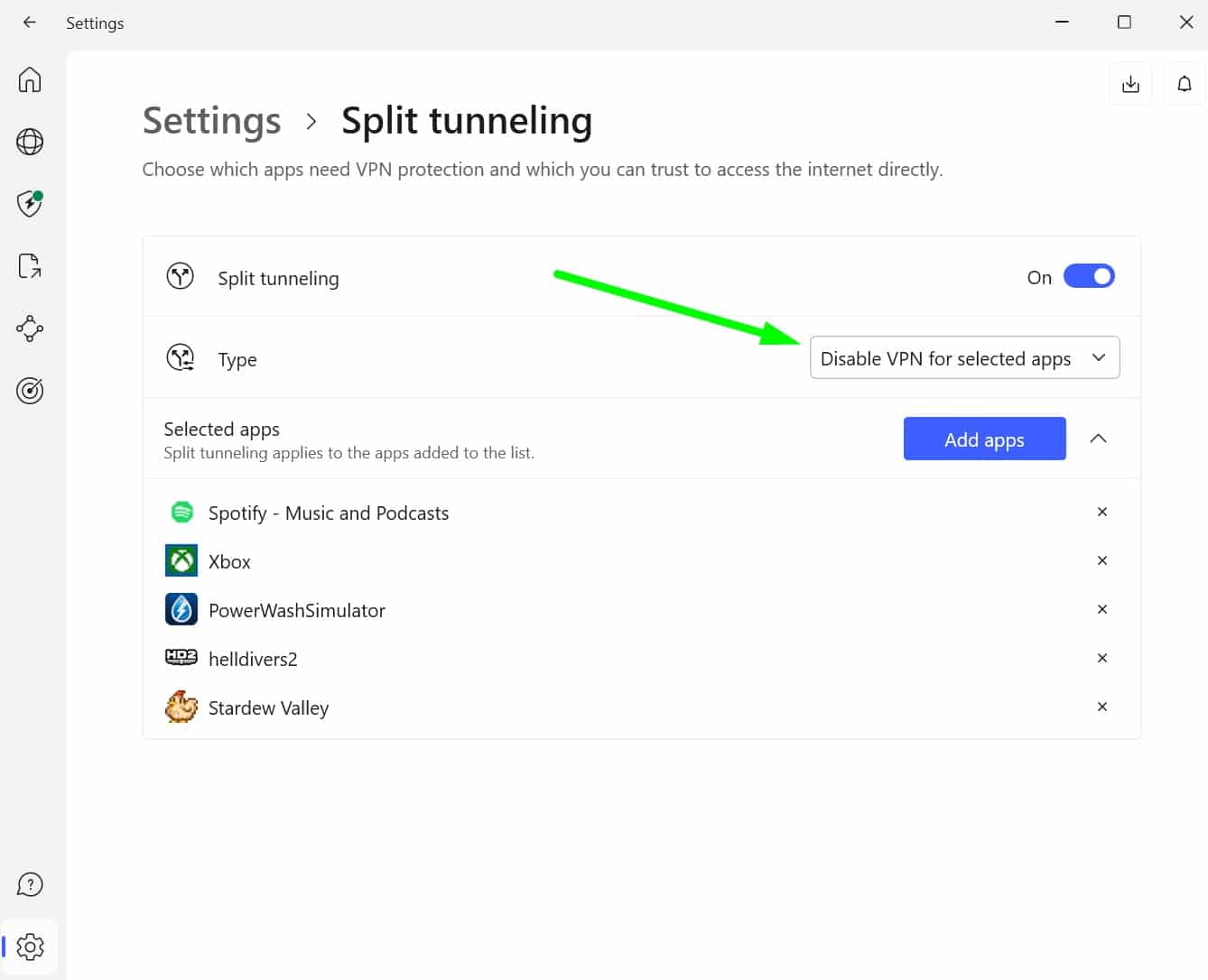Click the PowerWashSimulator entry name
Viewport: 1208px width, 980px height.
[x=297, y=610]
